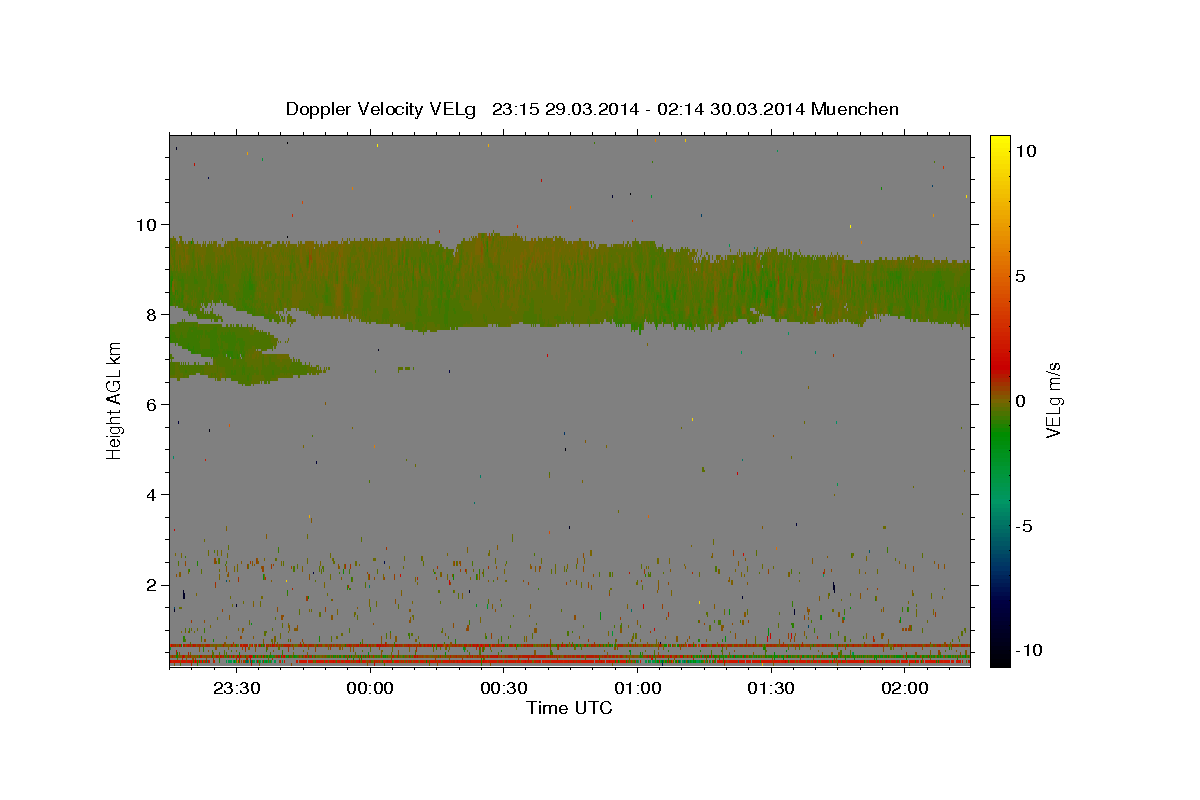Click the colorbar value -10 label

(1027, 650)
